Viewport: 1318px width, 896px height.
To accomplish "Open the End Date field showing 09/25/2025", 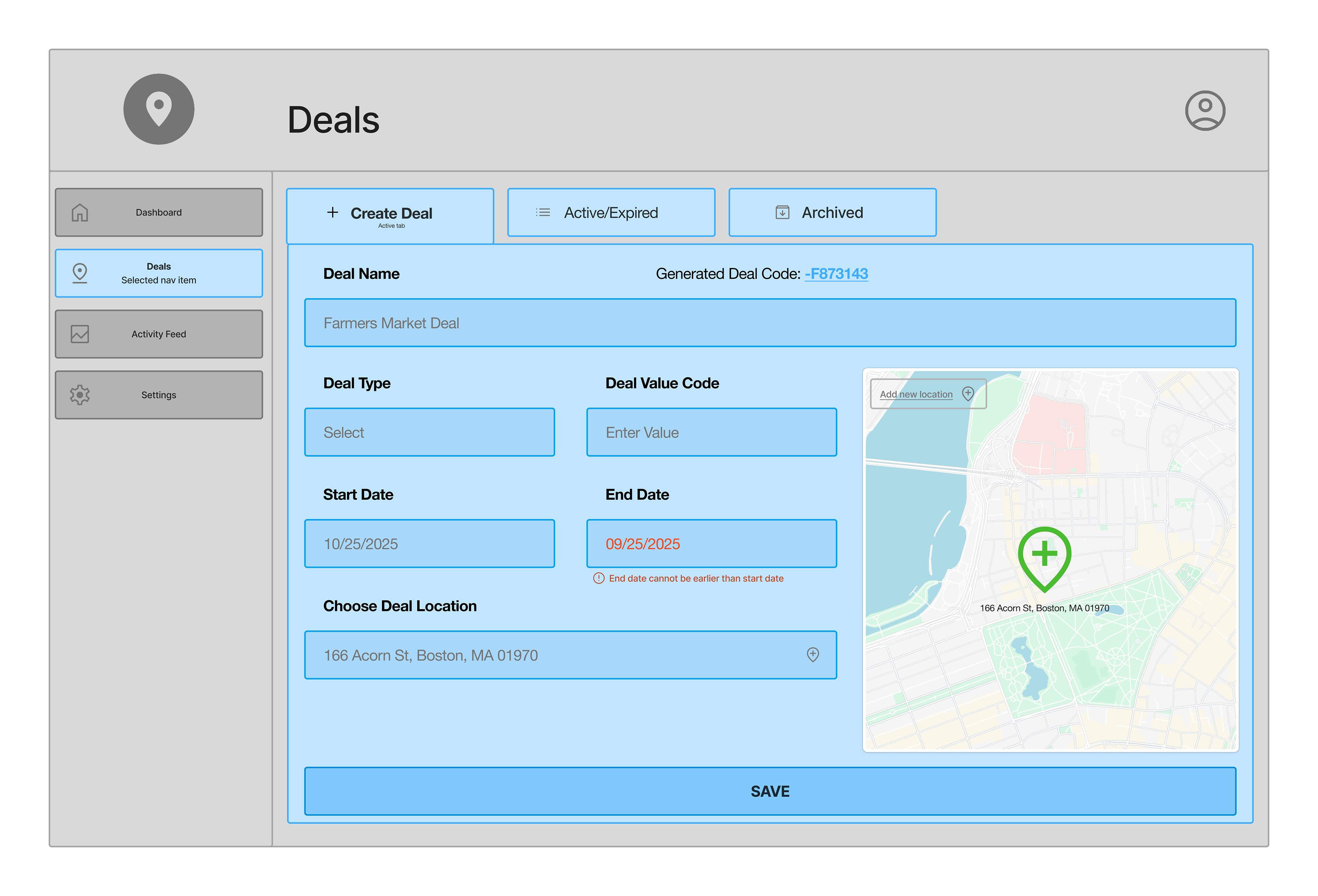I will tap(711, 543).
